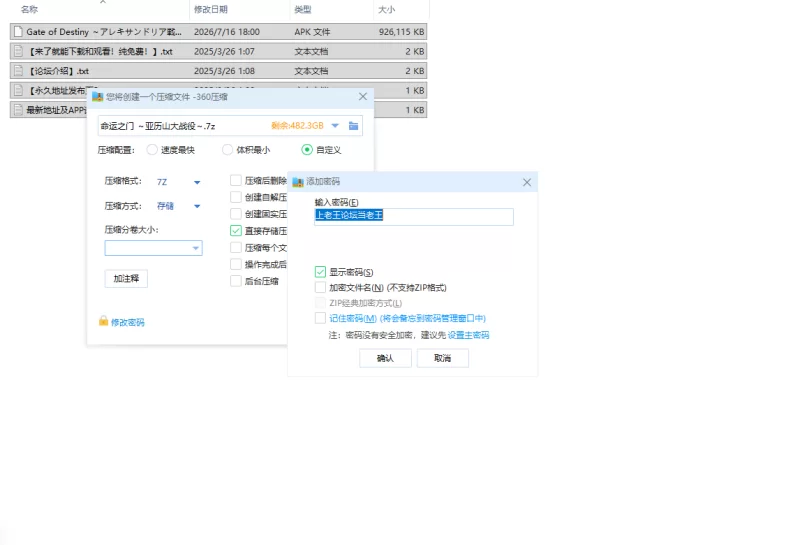Click the file icon of 最新地址及APP row
The image size is (800, 545).
[x=18, y=110]
